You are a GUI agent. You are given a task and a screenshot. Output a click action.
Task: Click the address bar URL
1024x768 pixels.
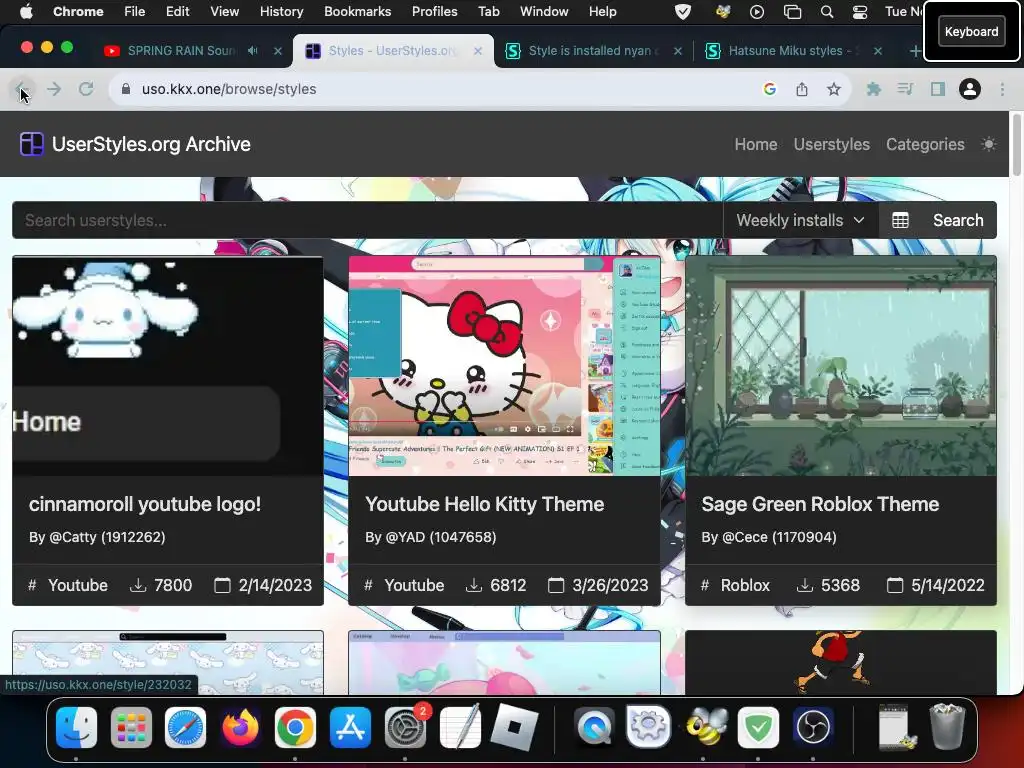[229, 89]
